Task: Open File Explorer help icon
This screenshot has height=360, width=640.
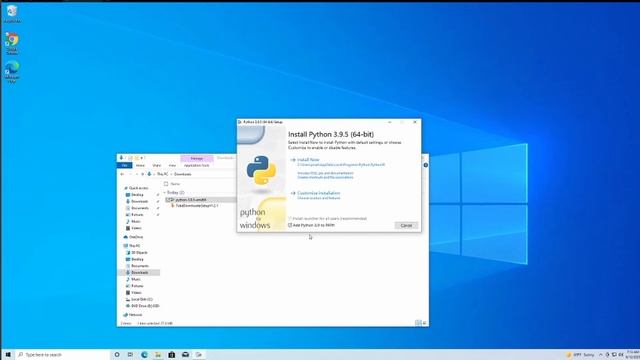Action: (426, 165)
